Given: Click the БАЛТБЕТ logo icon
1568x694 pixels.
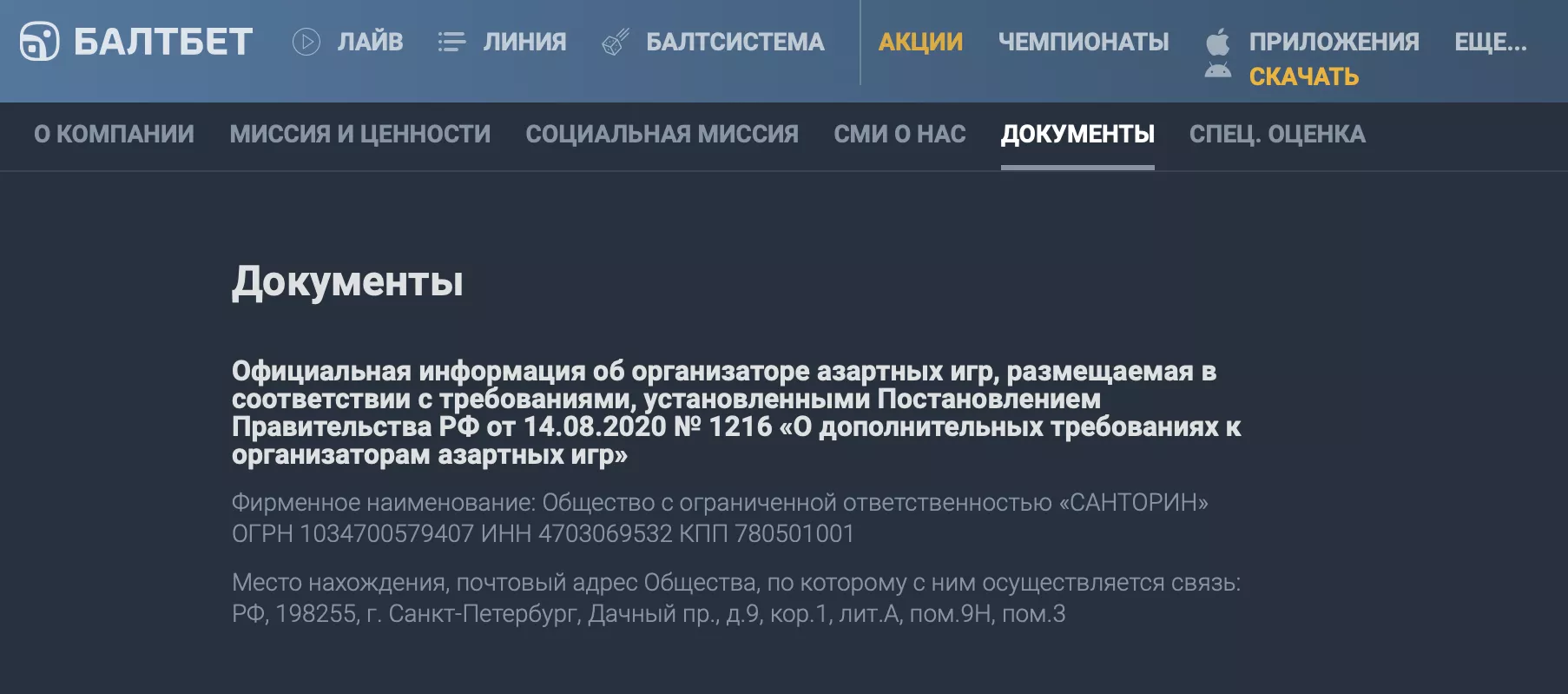Looking at the screenshot, I should click(40, 41).
